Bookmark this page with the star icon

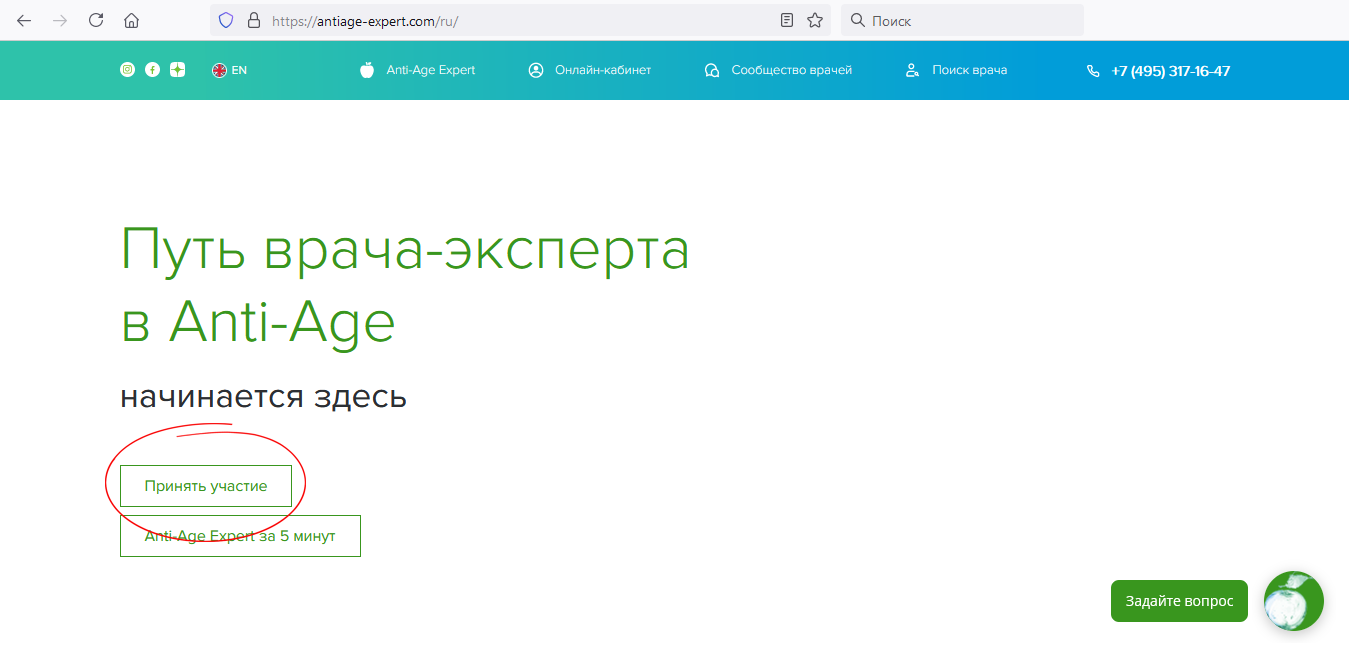point(815,20)
